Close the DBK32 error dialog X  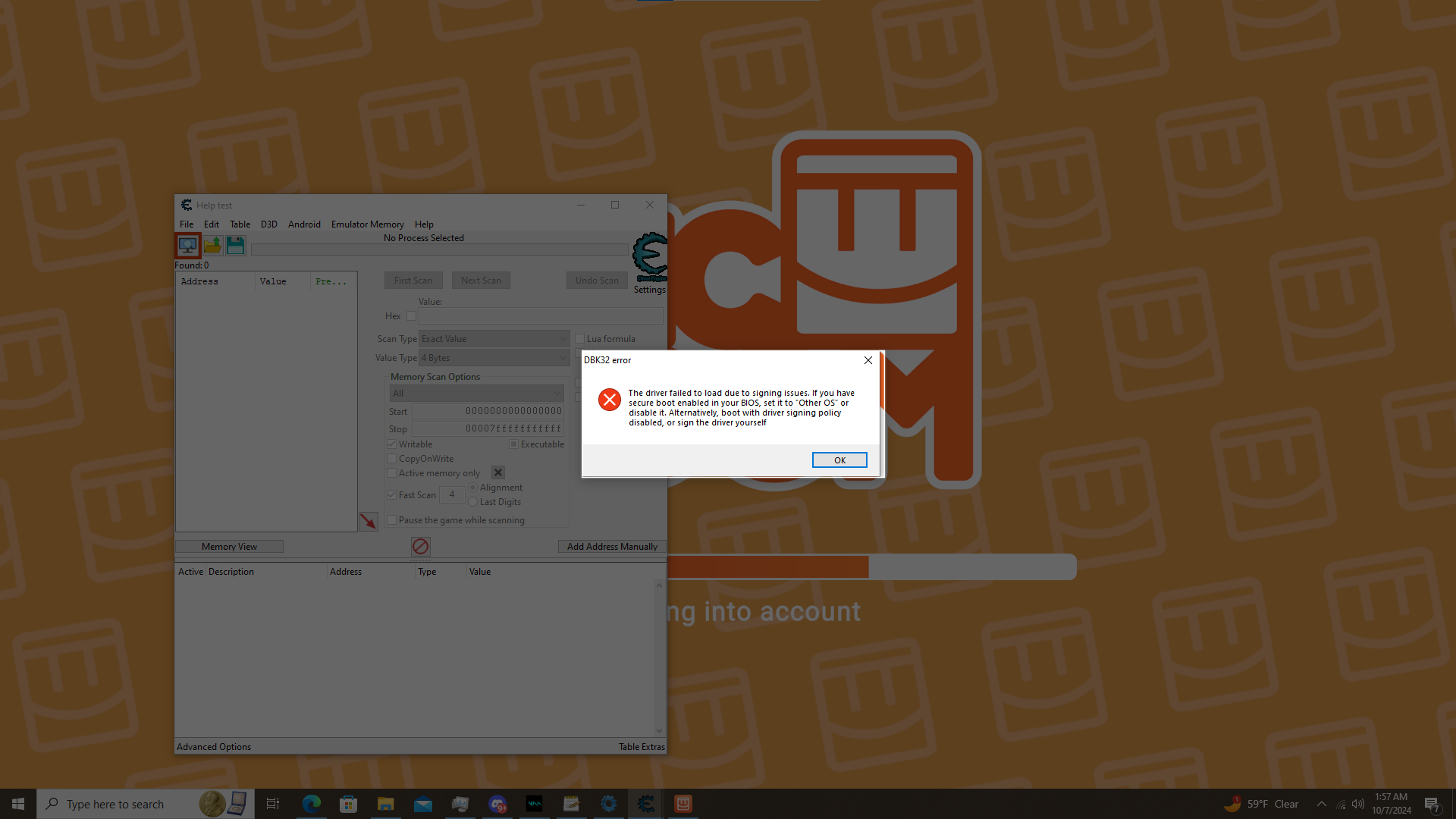868,360
